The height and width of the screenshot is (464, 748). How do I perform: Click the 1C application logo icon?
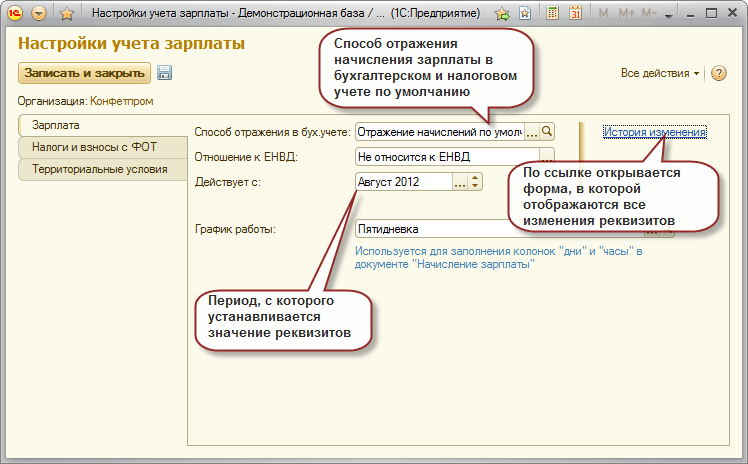pos(16,14)
